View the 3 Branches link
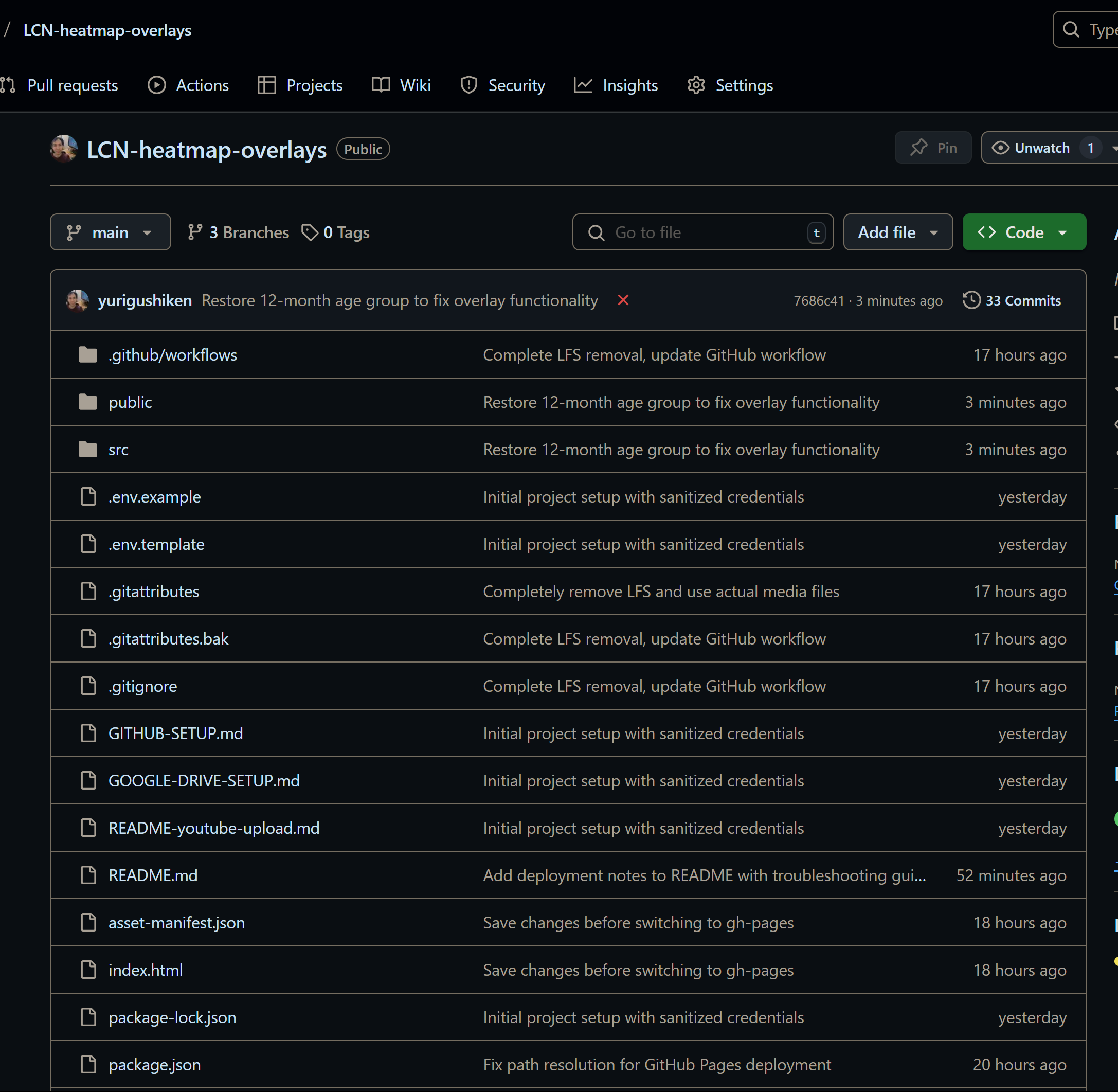The height and width of the screenshot is (1092, 1118). [x=239, y=232]
